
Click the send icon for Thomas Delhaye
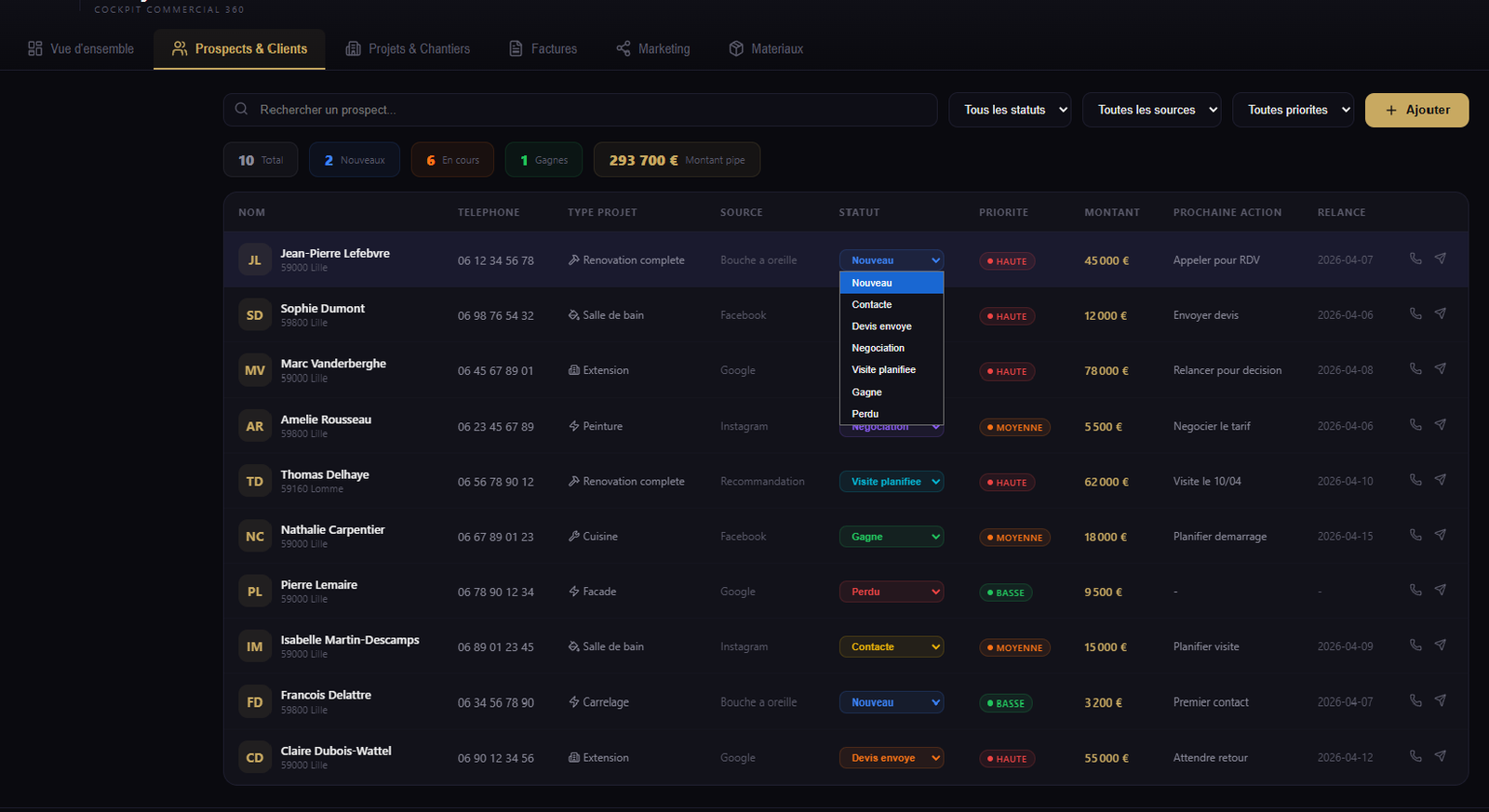click(x=1440, y=480)
